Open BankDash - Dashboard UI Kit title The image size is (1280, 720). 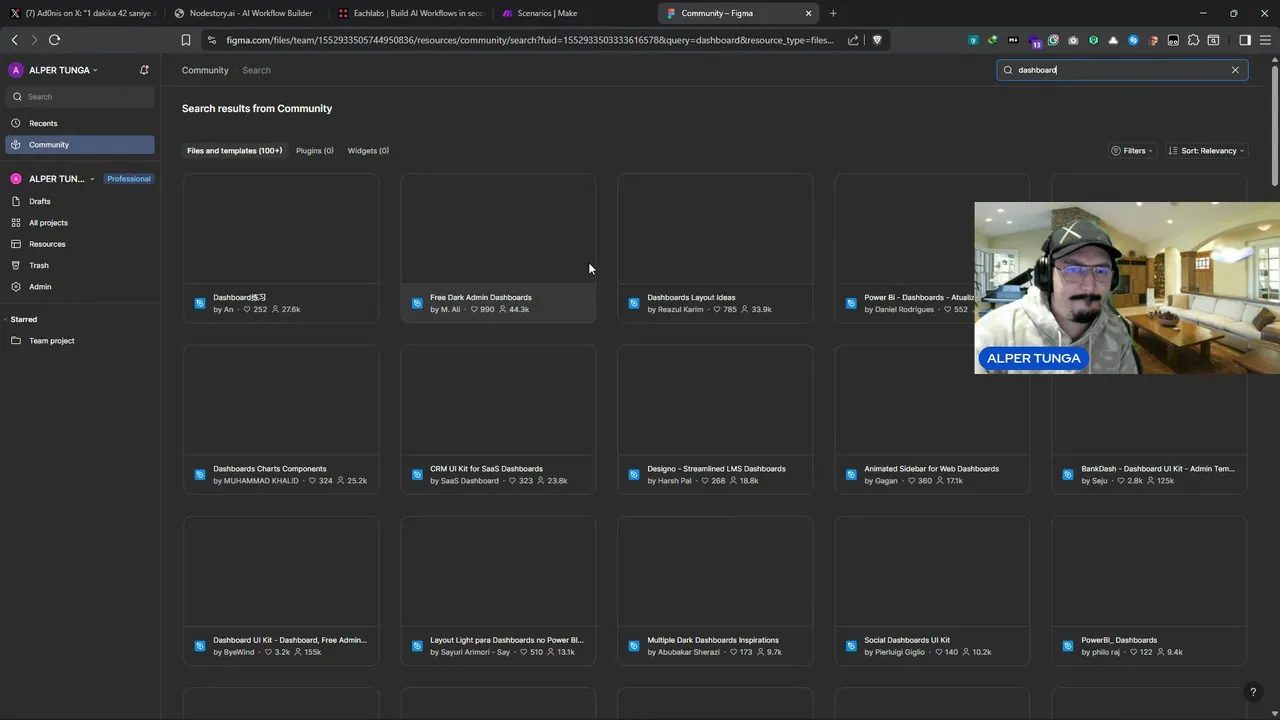pos(1158,469)
